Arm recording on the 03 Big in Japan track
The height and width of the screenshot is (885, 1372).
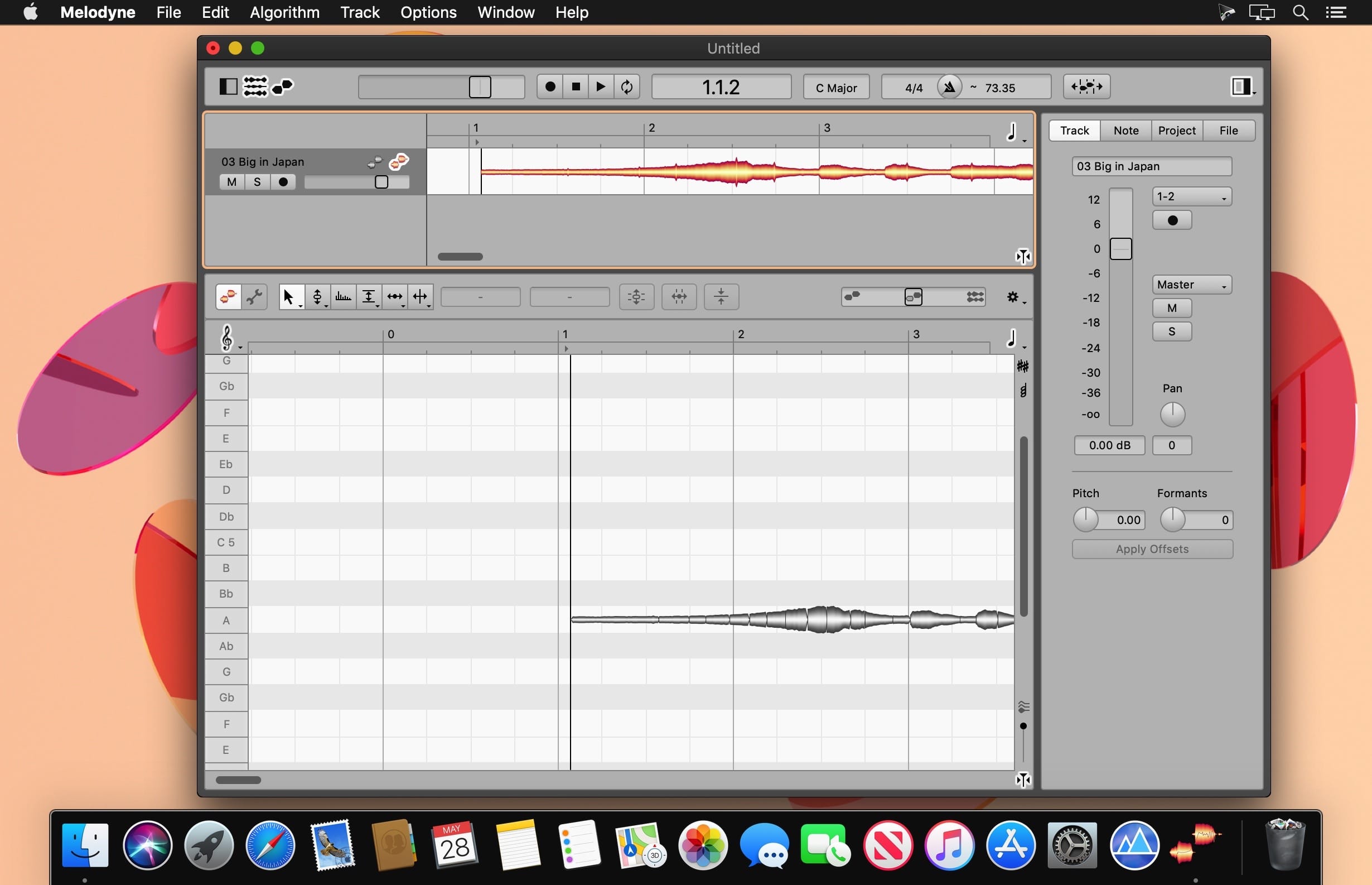point(283,182)
